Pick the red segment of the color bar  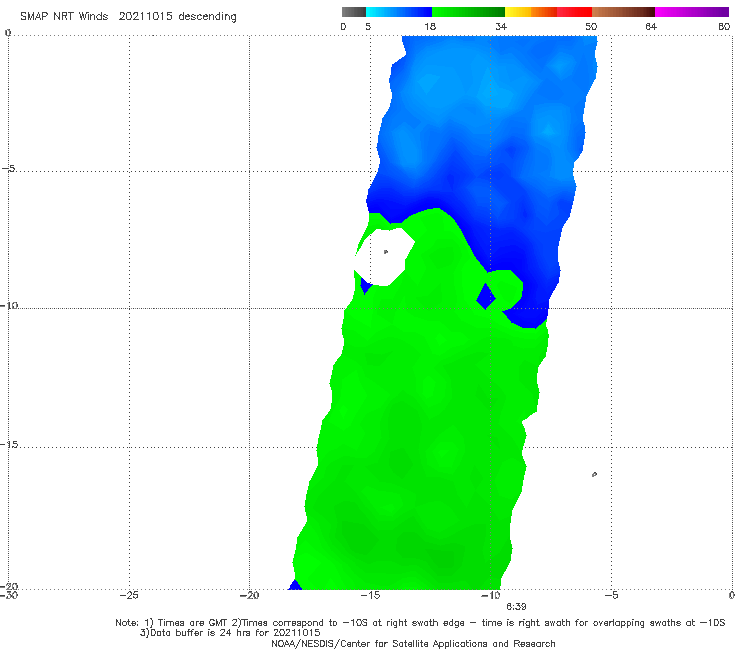tap(574, 12)
